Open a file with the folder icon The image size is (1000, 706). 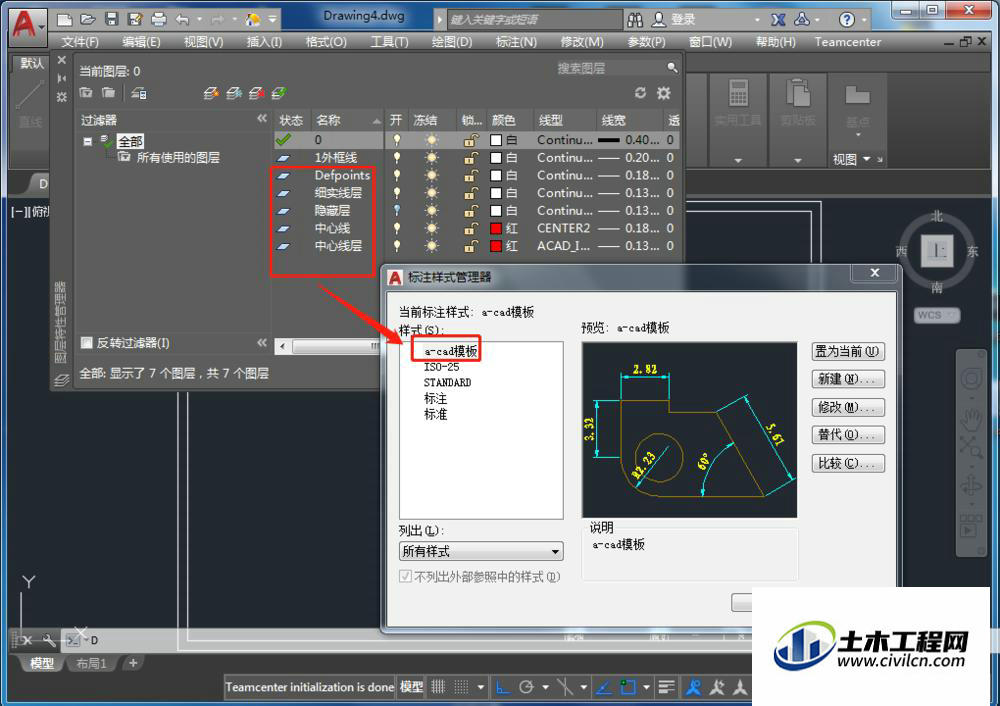pyautogui.click(x=88, y=20)
